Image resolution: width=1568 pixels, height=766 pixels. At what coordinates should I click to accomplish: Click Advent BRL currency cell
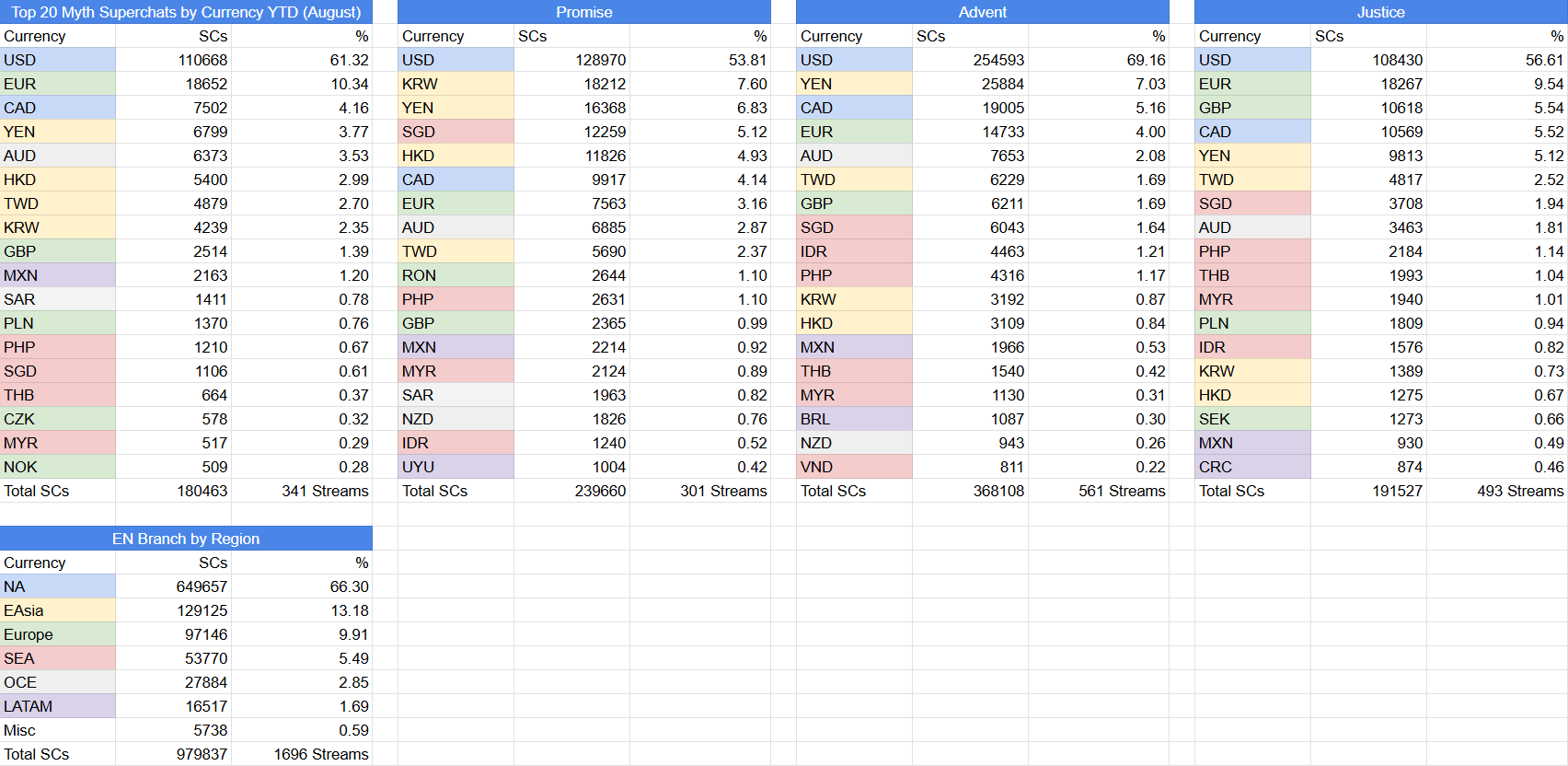[855, 419]
